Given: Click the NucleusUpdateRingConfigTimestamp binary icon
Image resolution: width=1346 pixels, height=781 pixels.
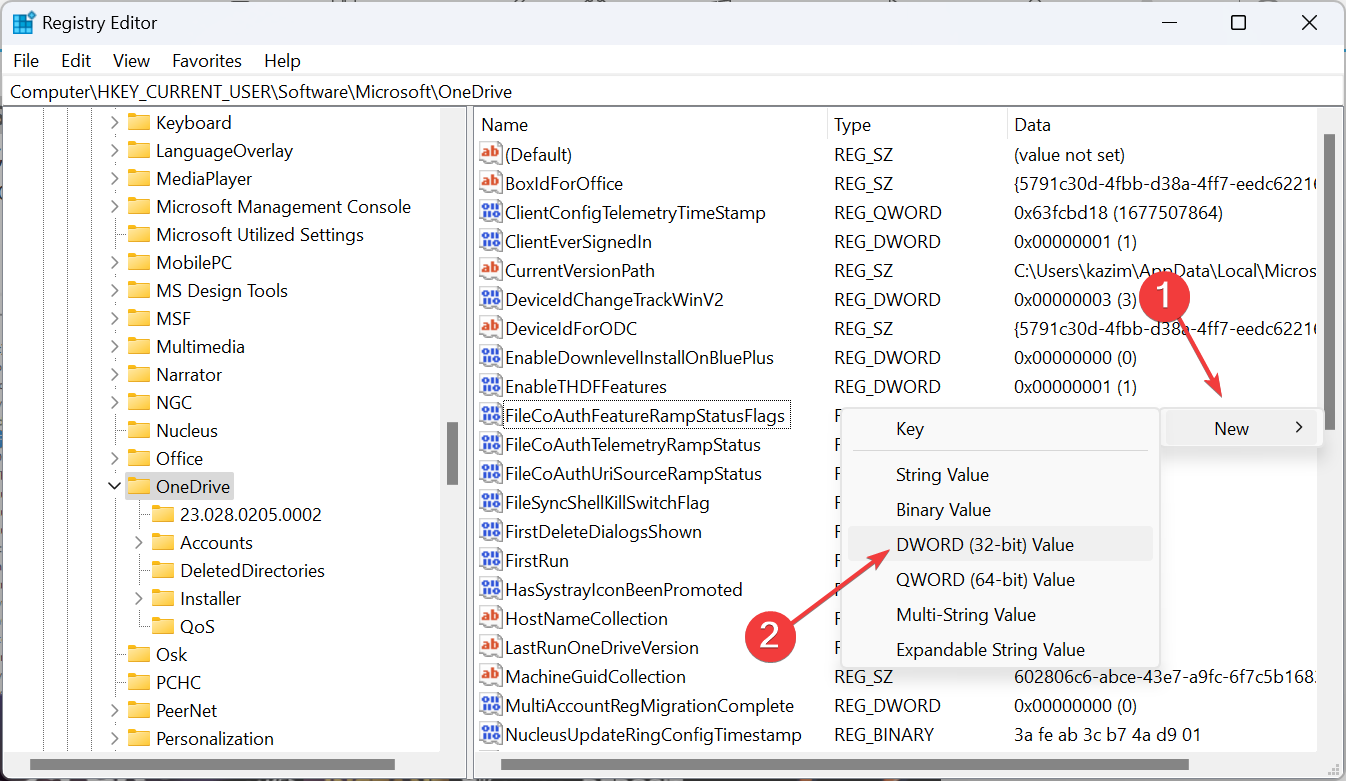Looking at the screenshot, I should pos(490,734).
